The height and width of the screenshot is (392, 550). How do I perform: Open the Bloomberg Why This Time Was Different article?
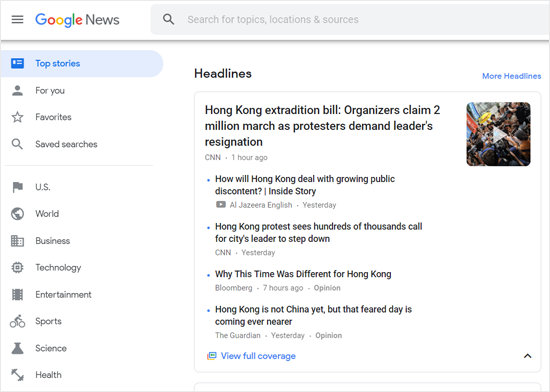303,274
